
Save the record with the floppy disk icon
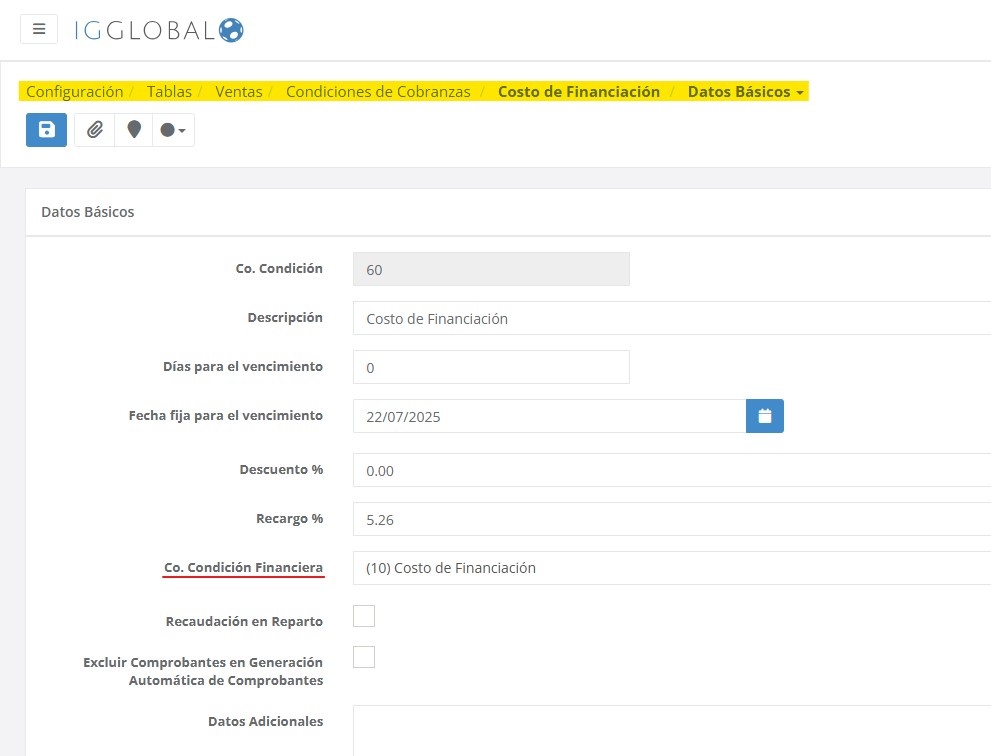[46, 130]
